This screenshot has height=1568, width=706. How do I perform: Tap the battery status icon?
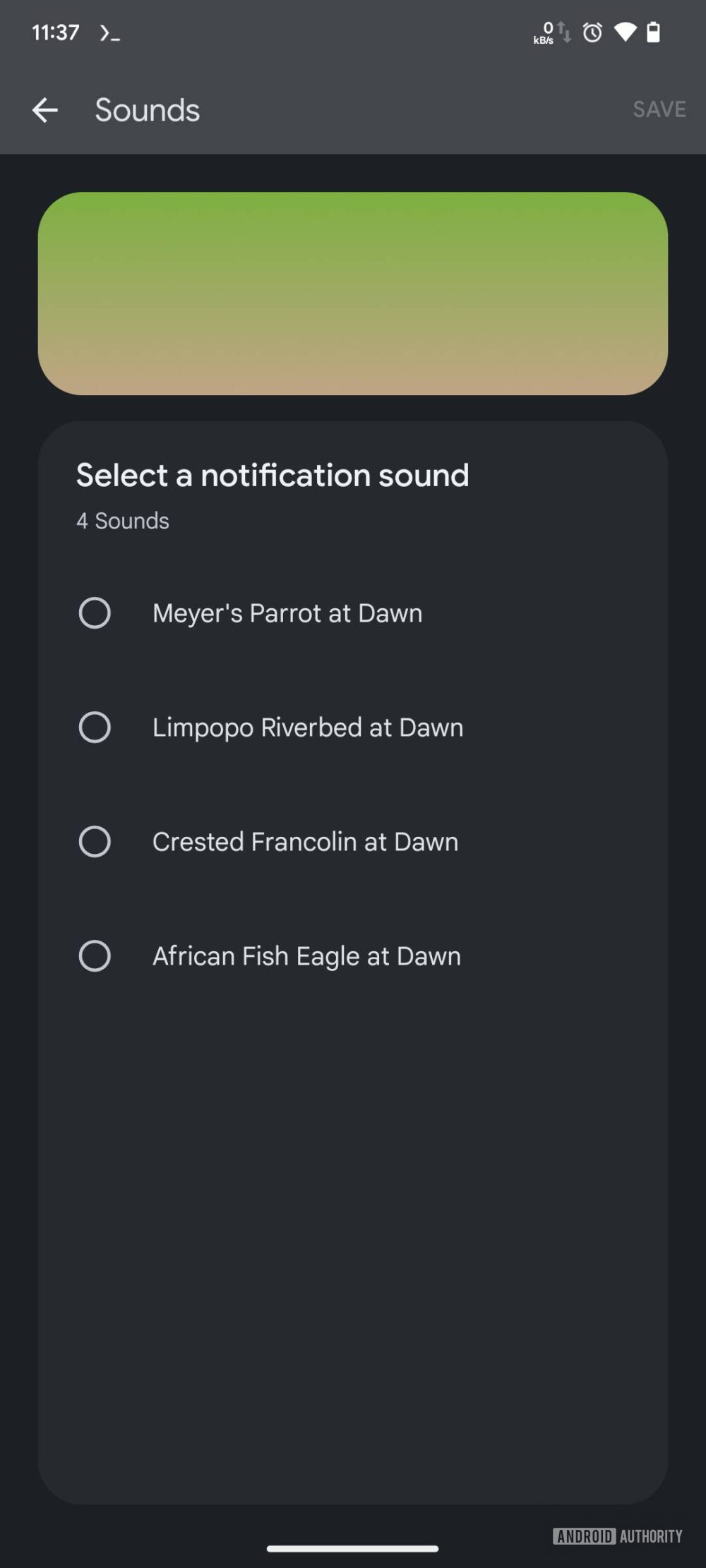(x=654, y=32)
